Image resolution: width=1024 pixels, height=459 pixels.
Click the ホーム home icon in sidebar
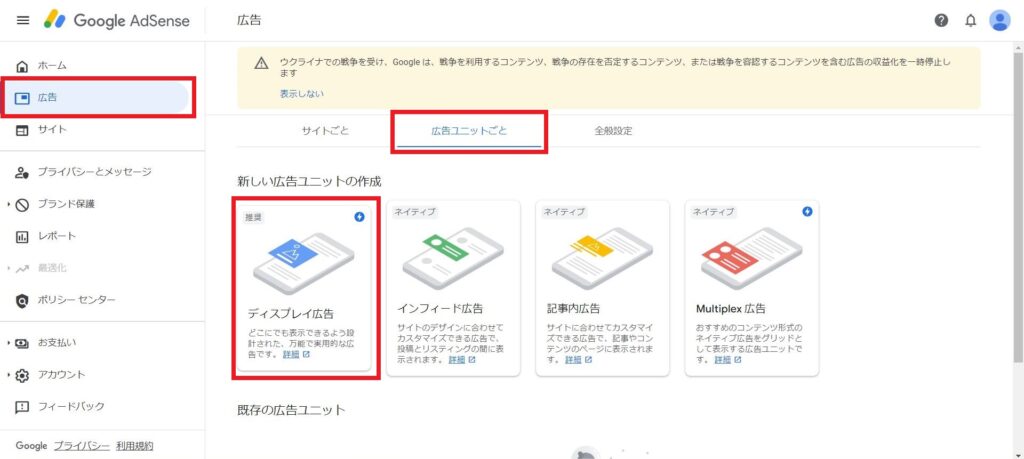pos(23,66)
